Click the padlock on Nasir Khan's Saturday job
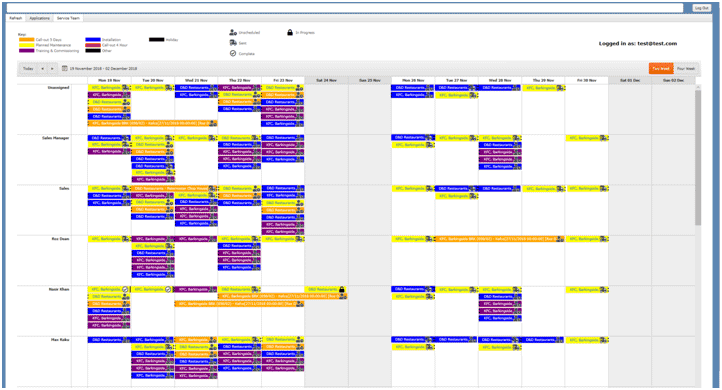Screen dimensions: 722x390 (x=342, y=289)
